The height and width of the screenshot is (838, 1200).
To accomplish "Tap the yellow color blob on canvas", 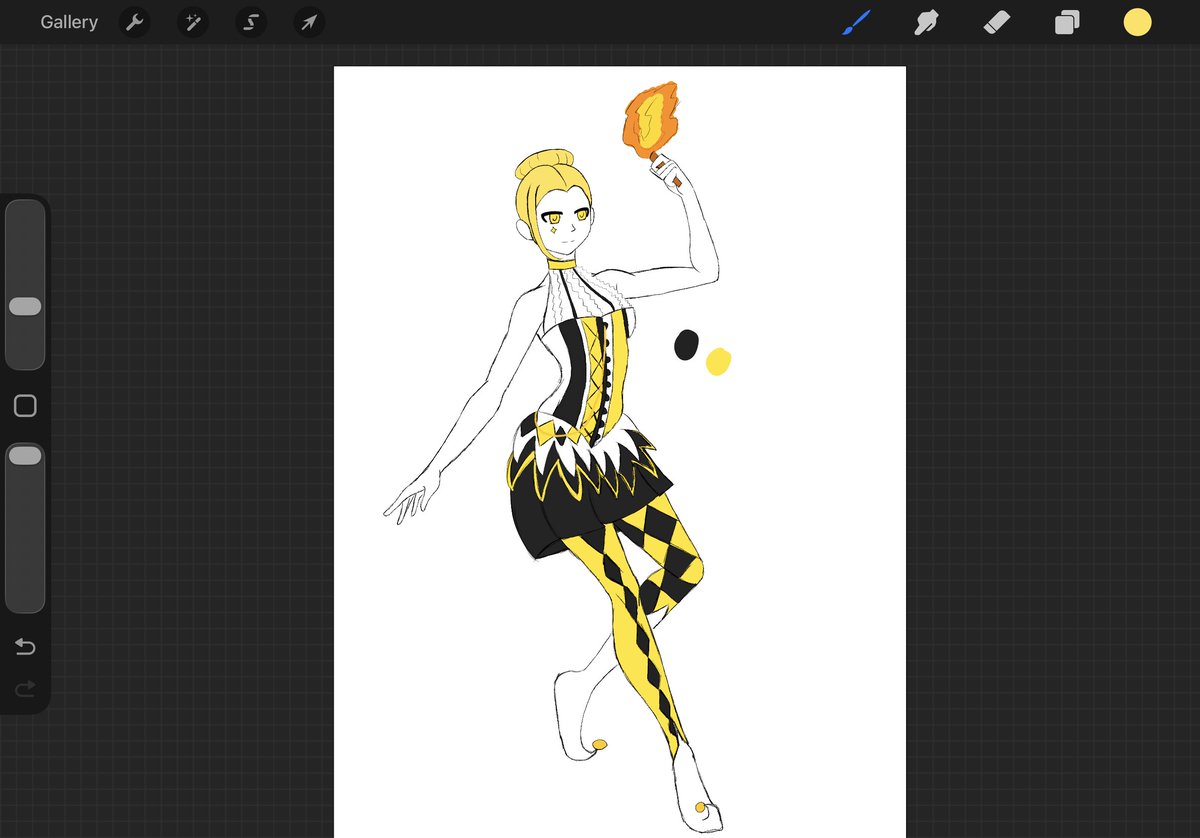I will coord(718,361).
